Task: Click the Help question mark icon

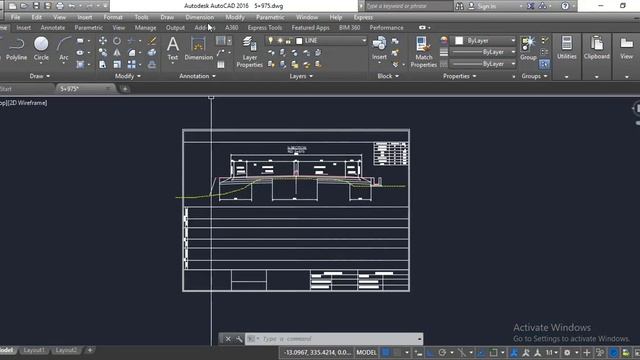Action: (x=565, y=6)
